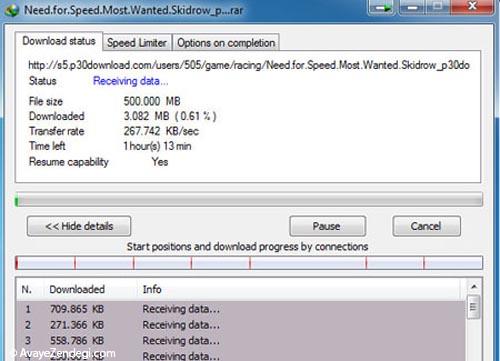Screen dimensions: 500x361
Task: Click the 'Start positions and download progress' label
Action: pyautogui.click(x=247, y=247)
